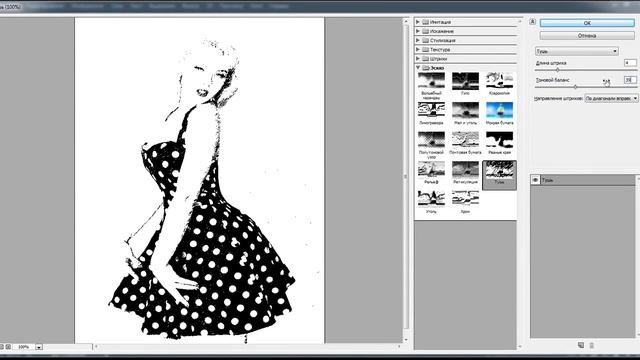Expand the Стилизация filter folder

(x=418, y=40)
